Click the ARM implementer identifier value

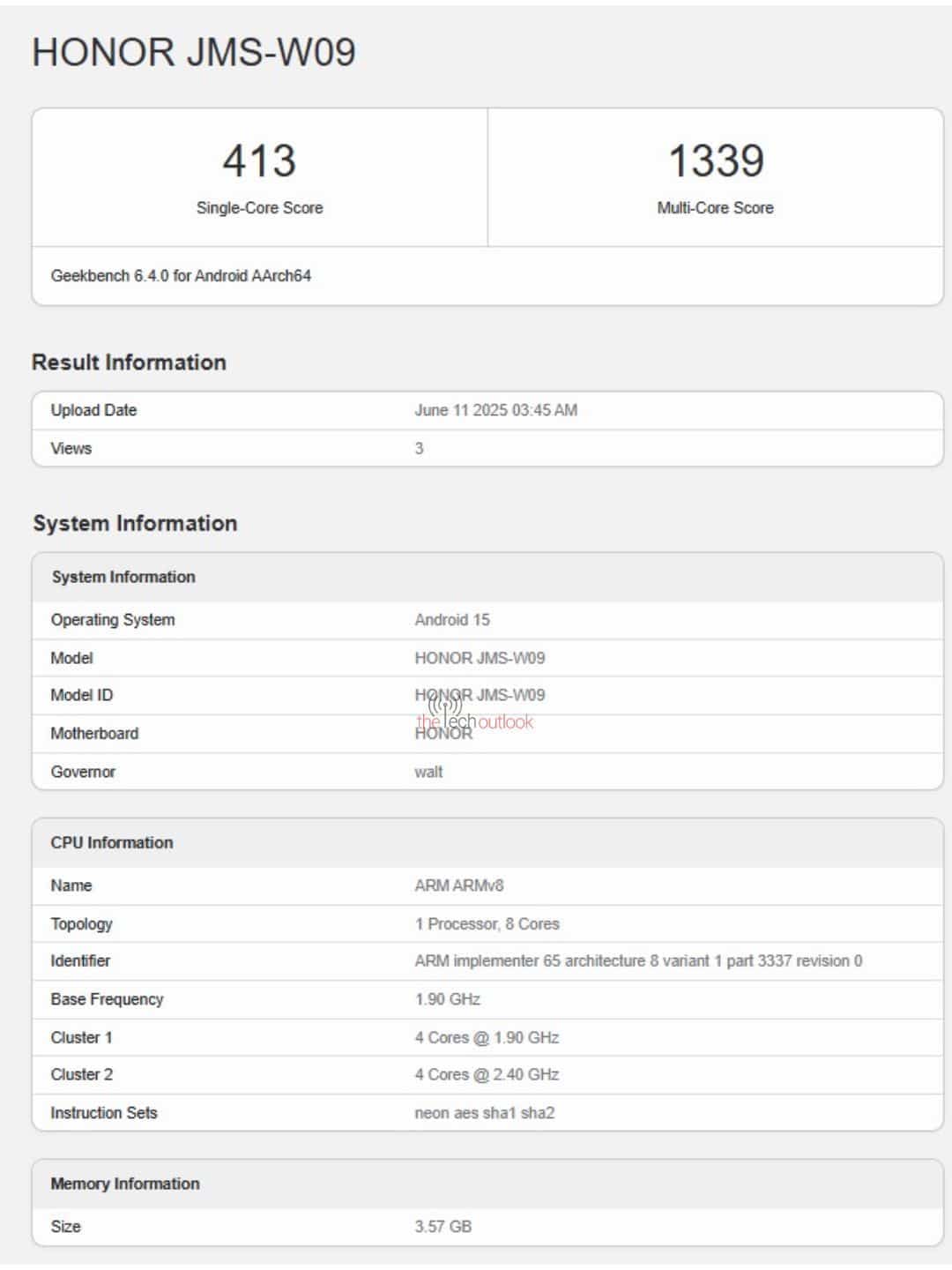[x=638, y=961]
